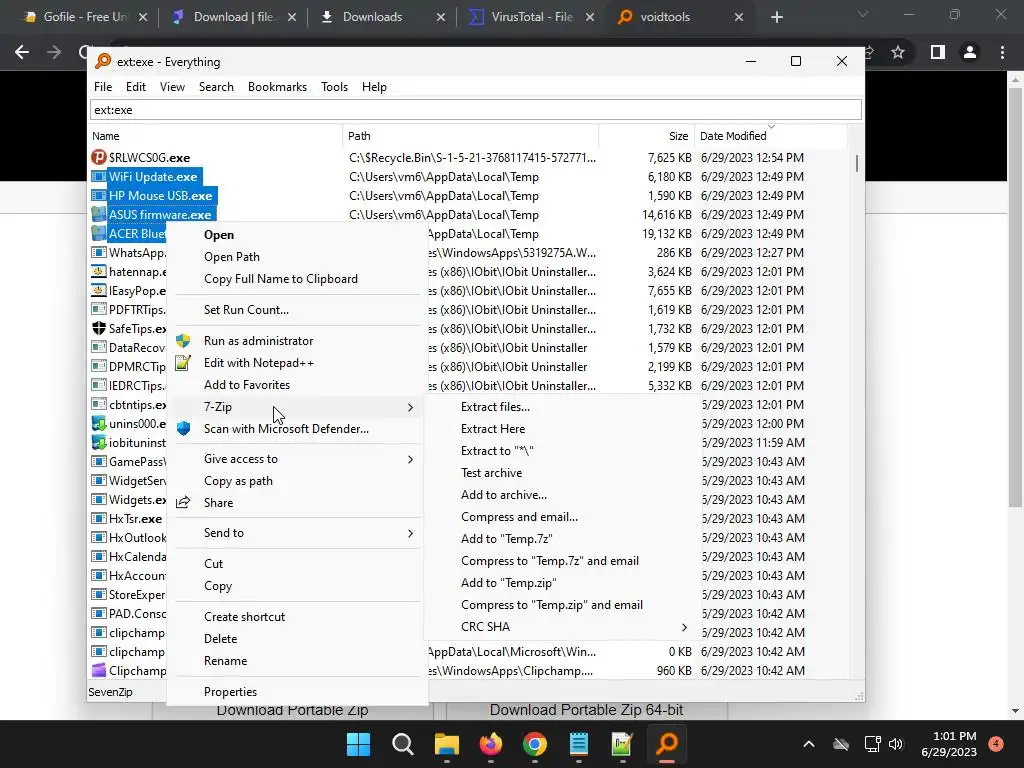Show hidden system tray icons
The height and width of the screenshot is (768, 1024).
pyautogui.click(x=808, y=744)
